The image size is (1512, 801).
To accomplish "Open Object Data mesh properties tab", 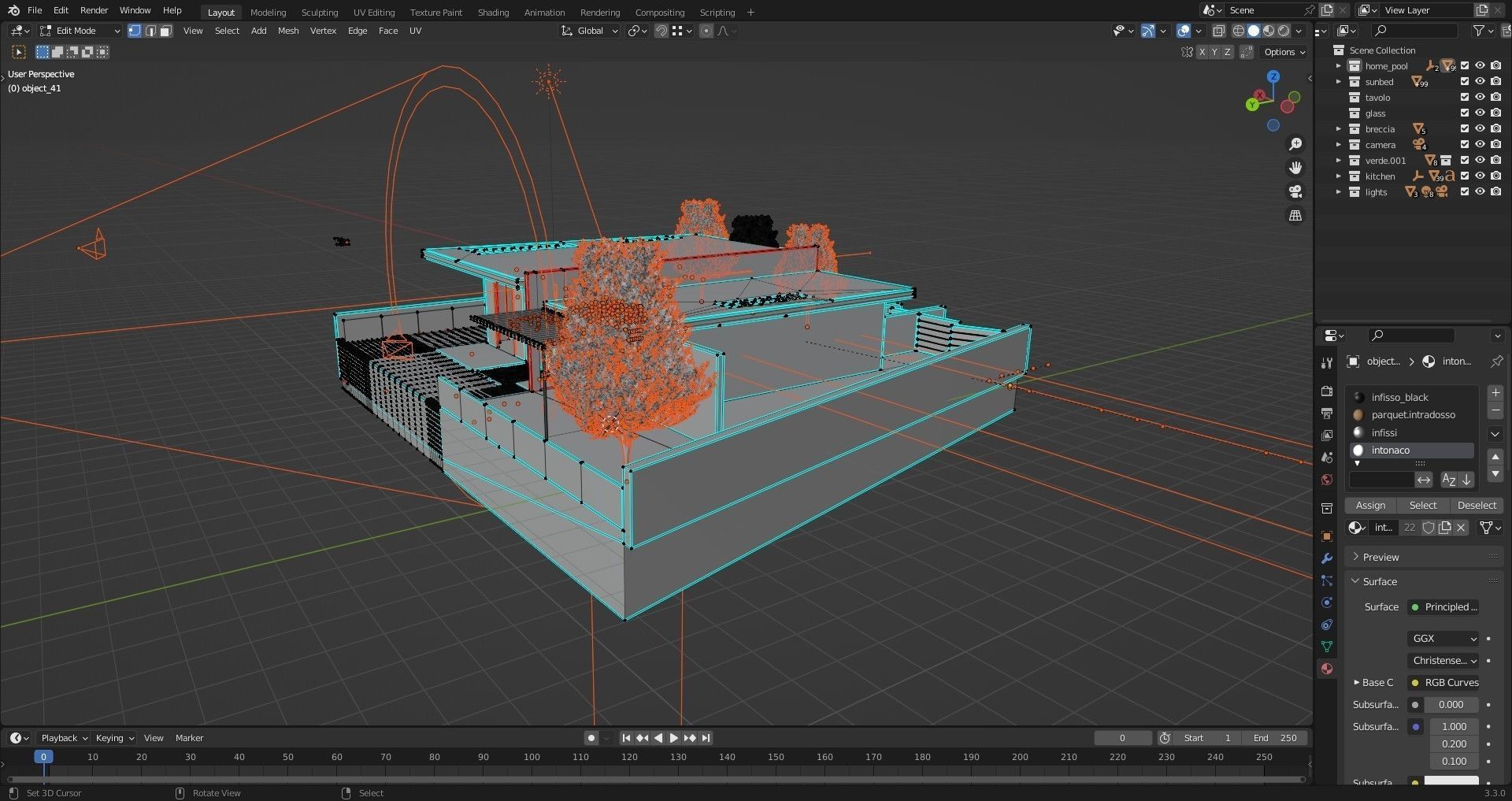I will point(1327,647).
